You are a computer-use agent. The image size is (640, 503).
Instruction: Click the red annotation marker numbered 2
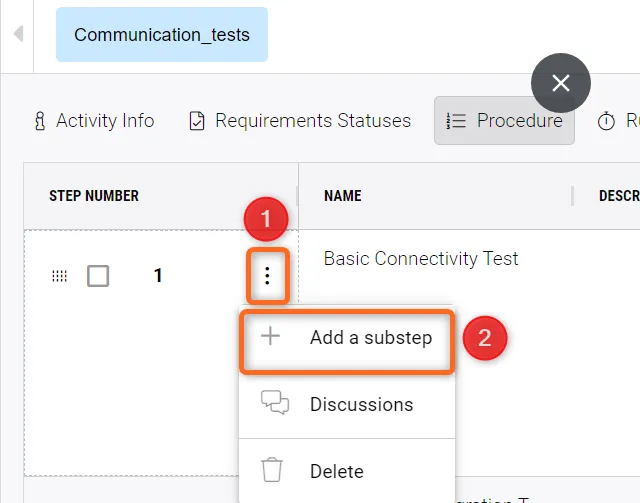[x=485, y=337]
